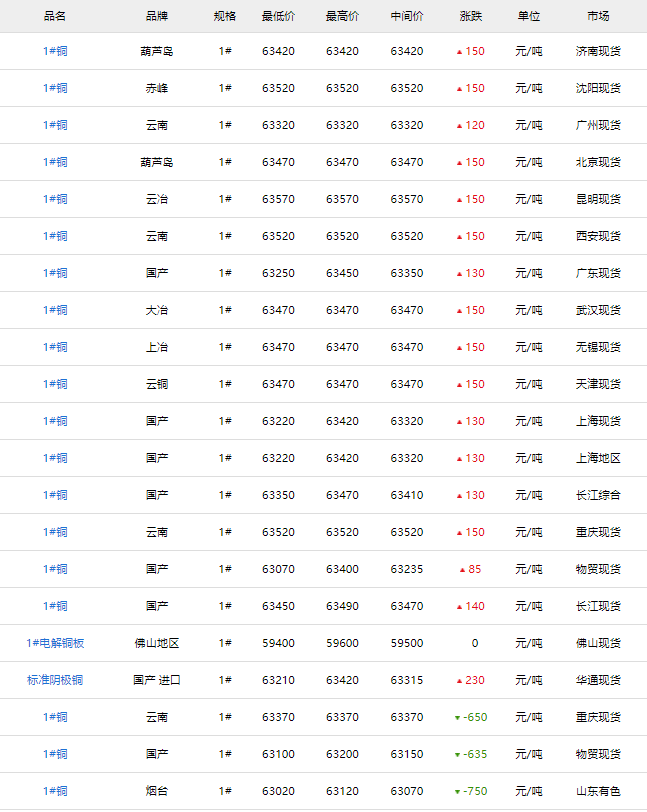Click the red up arrow beside 85
The height and width of the screenshot is (812, 647).
click(462, 570)
